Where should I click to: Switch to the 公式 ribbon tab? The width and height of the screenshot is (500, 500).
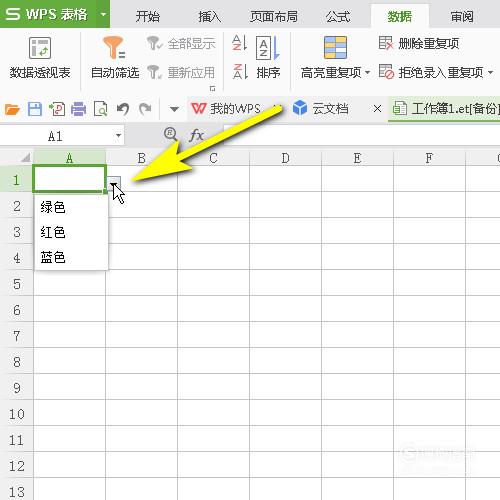(x=338, y=16)
